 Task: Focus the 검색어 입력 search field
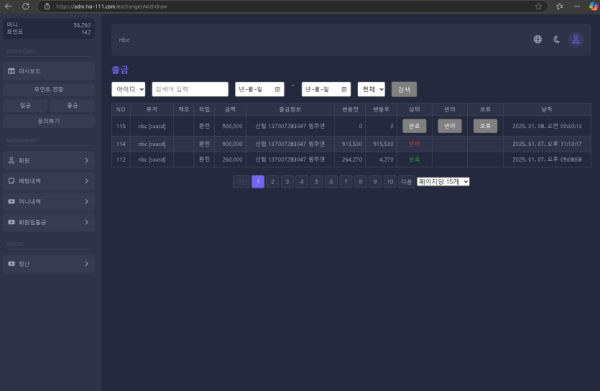coord(190,89)
